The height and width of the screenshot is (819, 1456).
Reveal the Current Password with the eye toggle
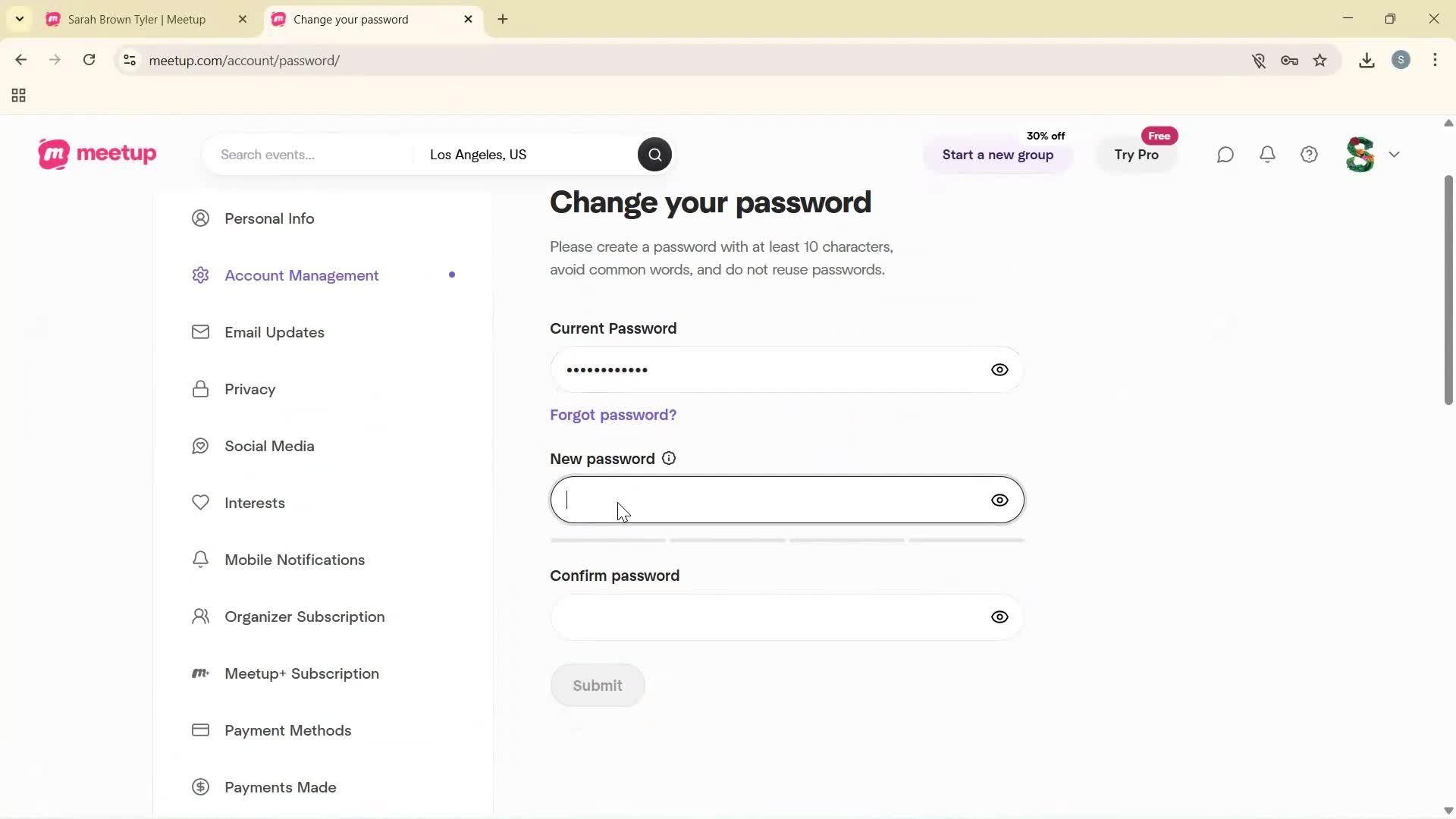point(999,369)
